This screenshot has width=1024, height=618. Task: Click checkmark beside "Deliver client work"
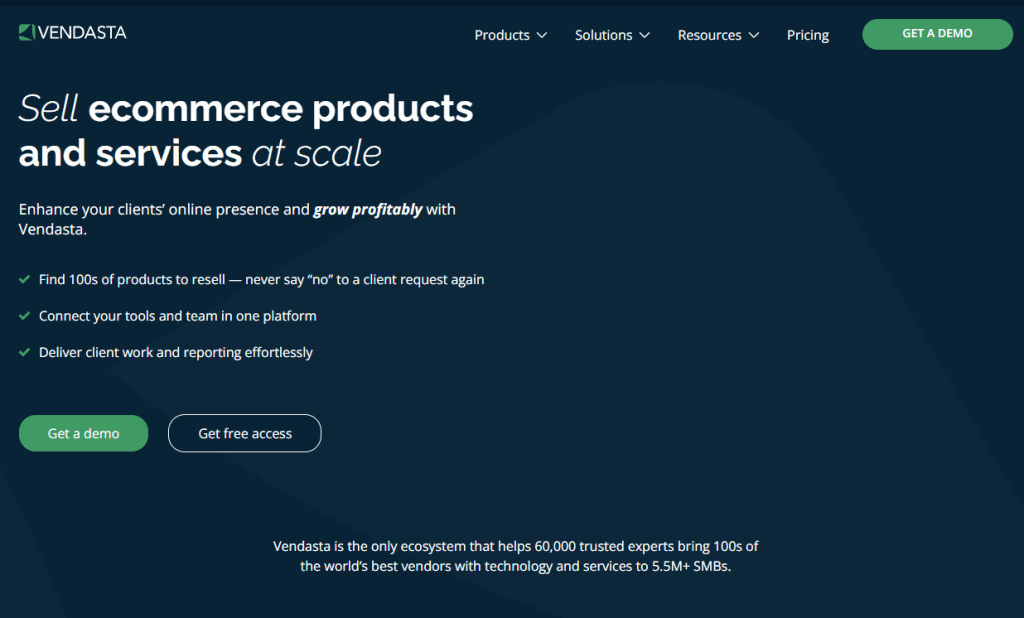24,353
